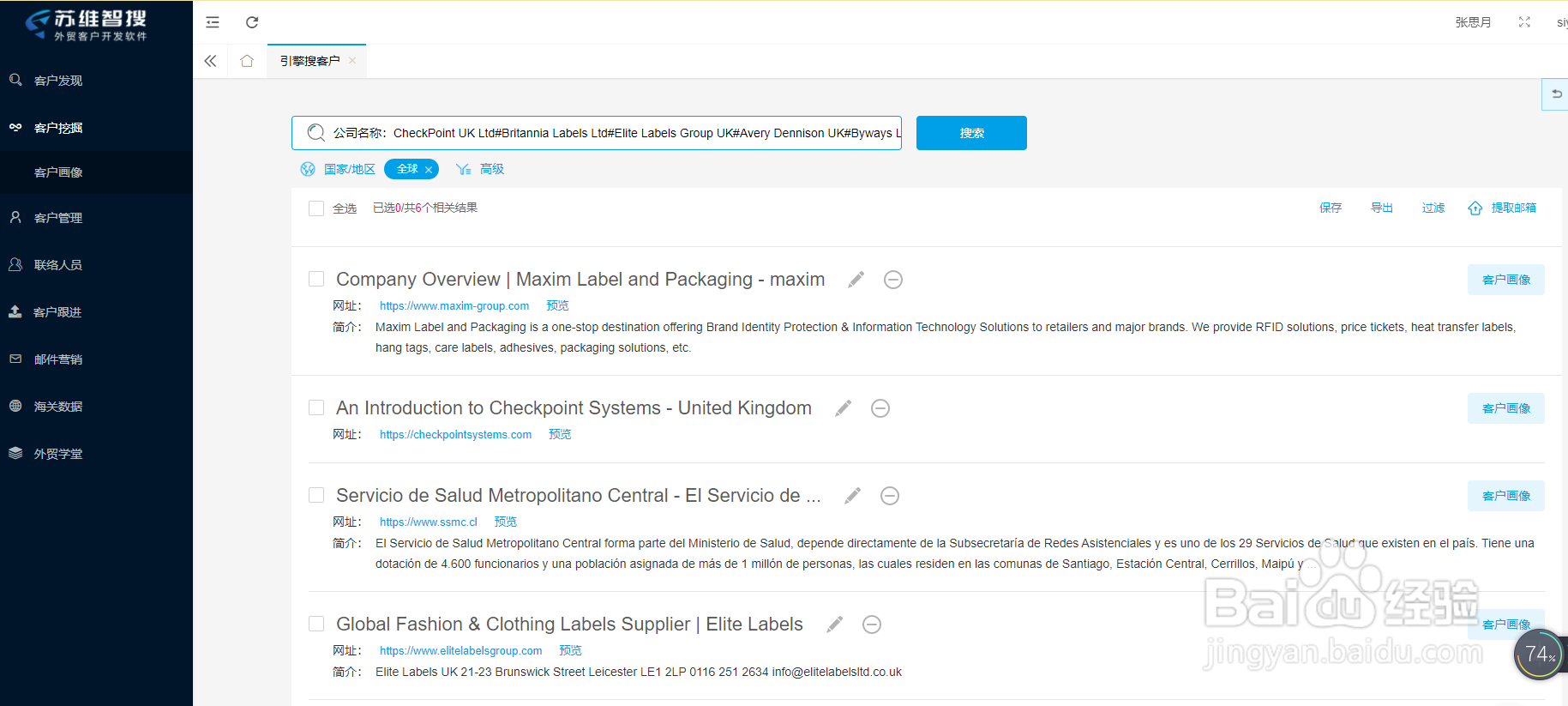Open the maxim-group.com URL
This screenshot has width=1568, height=706.
click(x=454, y=306)
